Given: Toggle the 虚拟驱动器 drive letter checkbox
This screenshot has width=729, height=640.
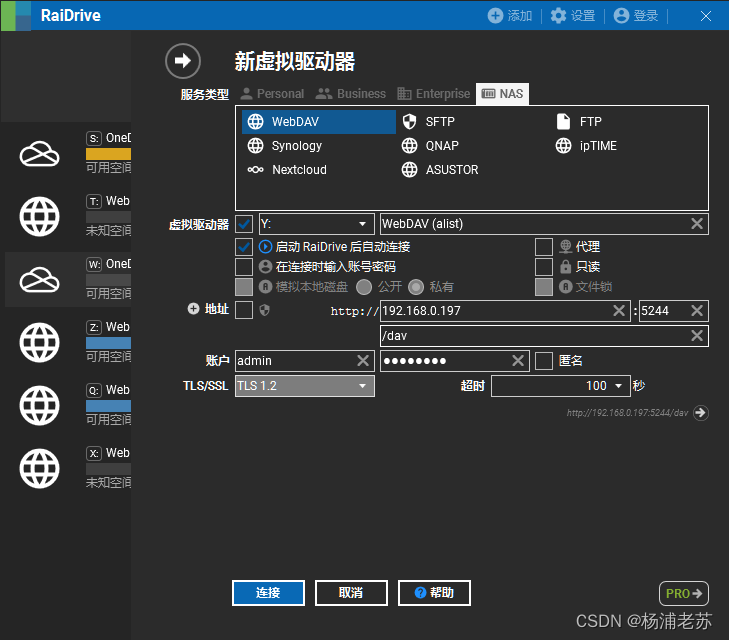Looking at the screenshot, I should pos(244,224).
